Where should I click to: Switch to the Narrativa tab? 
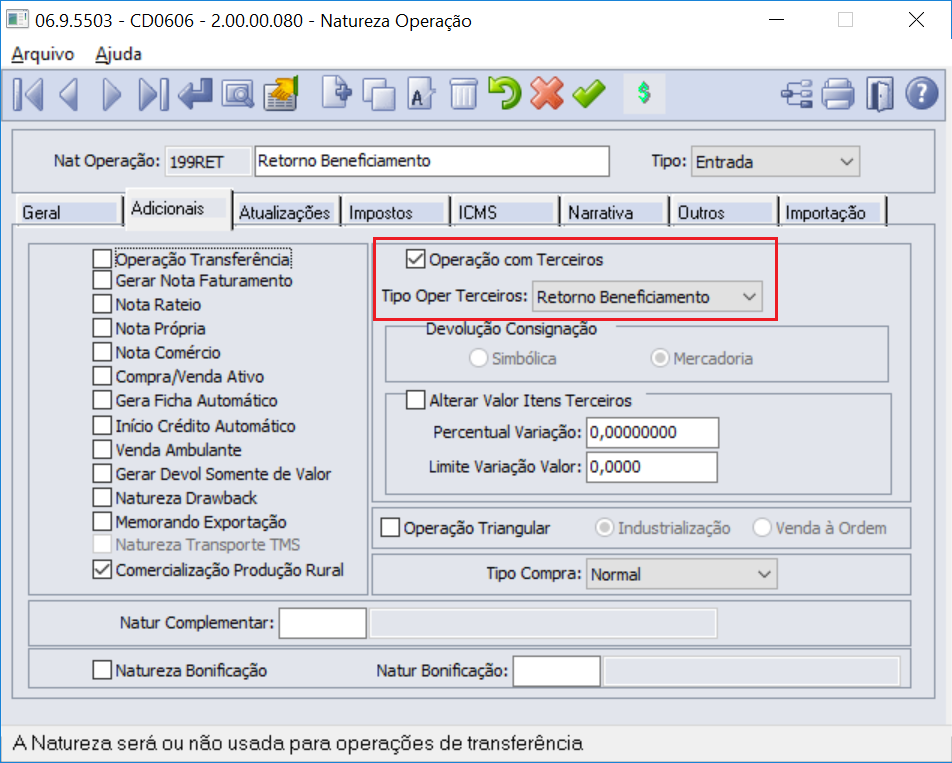[614, 212]
